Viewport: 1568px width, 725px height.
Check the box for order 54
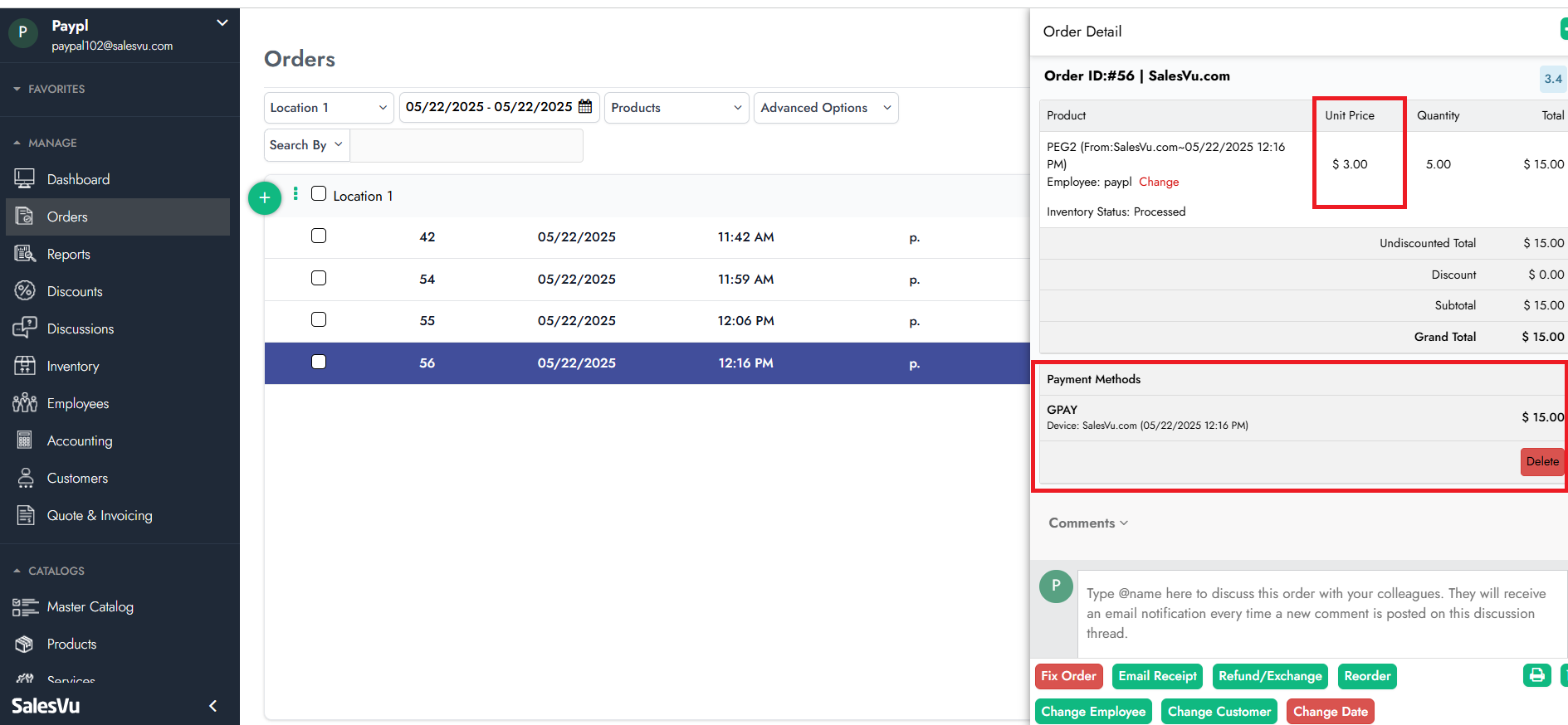[319, 278]
